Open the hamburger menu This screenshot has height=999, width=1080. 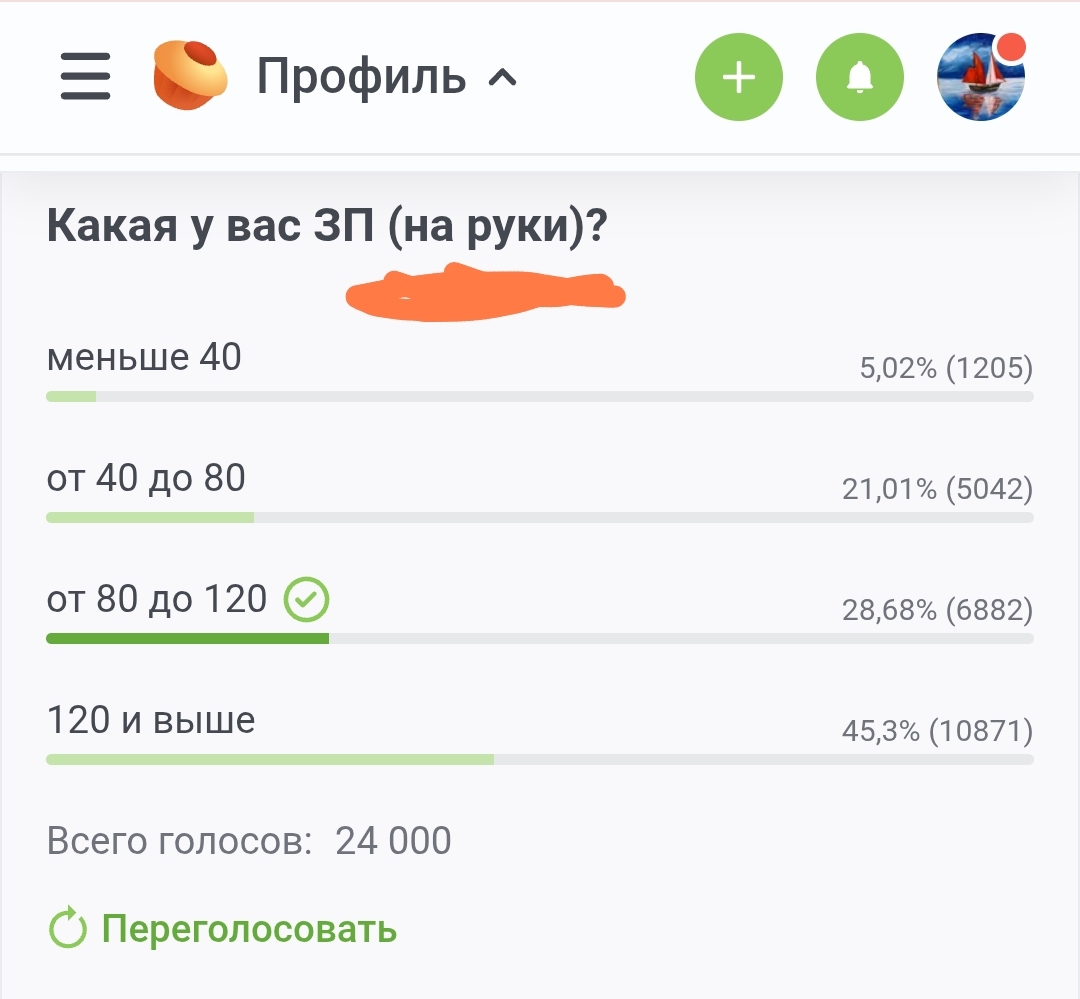pyautogui.click(x=85, y=76)
